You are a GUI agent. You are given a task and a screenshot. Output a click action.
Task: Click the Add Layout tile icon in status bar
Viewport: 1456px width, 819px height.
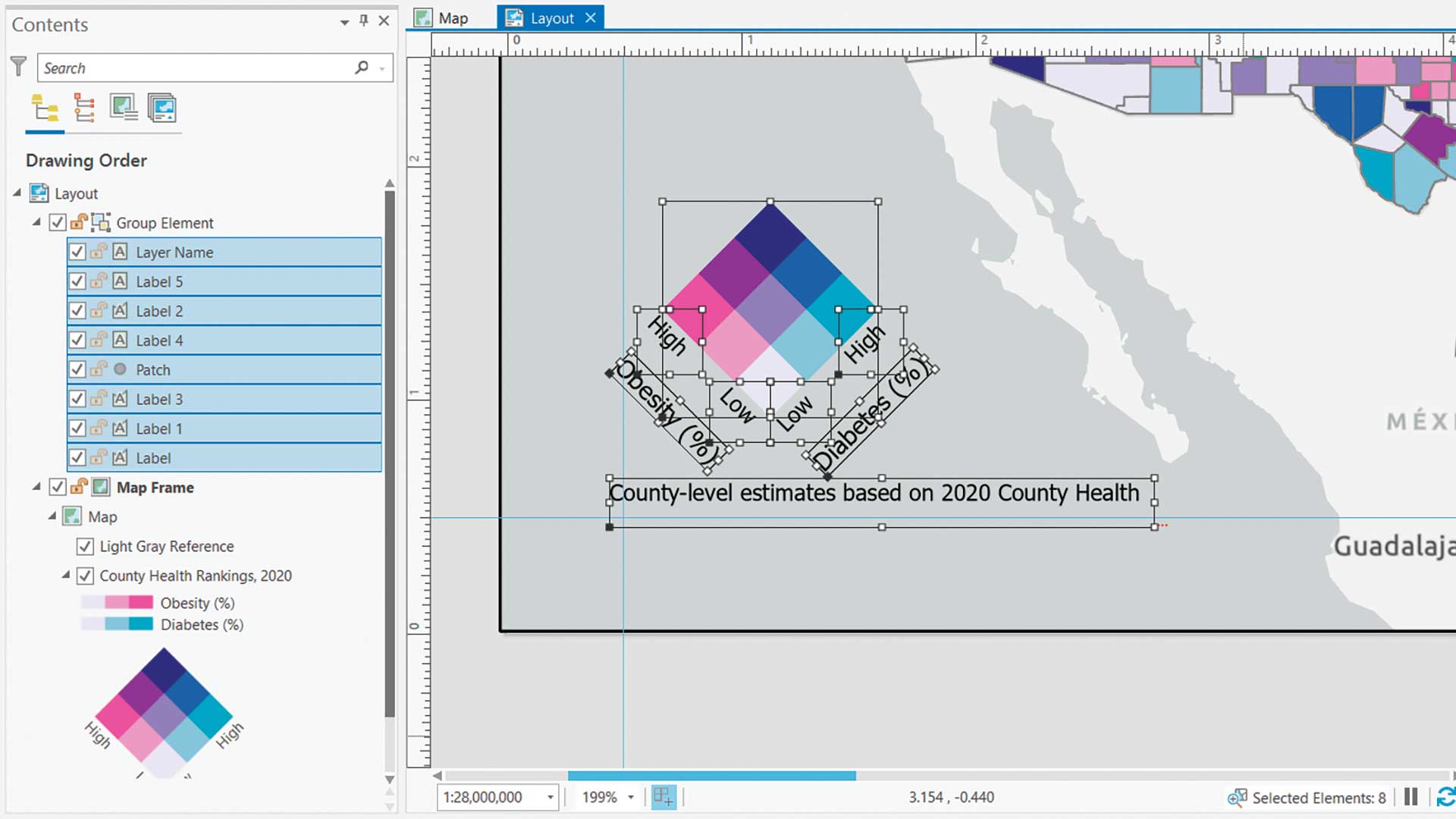[x=664, y=797]
